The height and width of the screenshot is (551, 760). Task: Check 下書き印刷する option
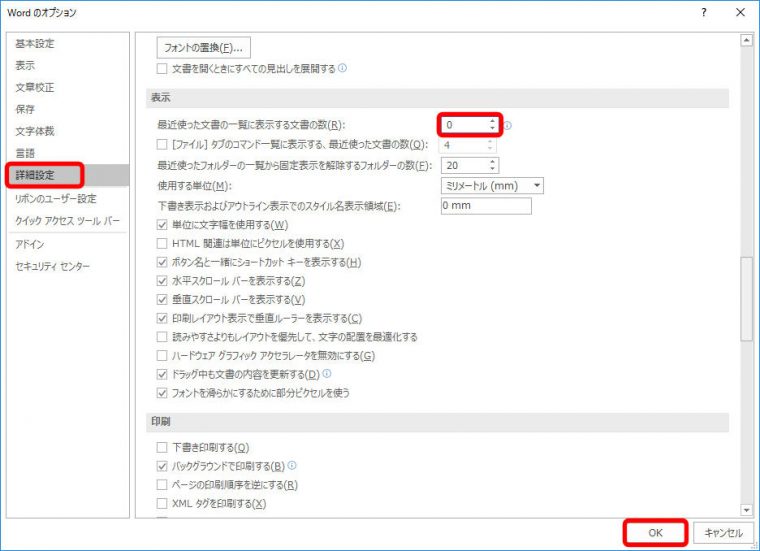(162, 447)
